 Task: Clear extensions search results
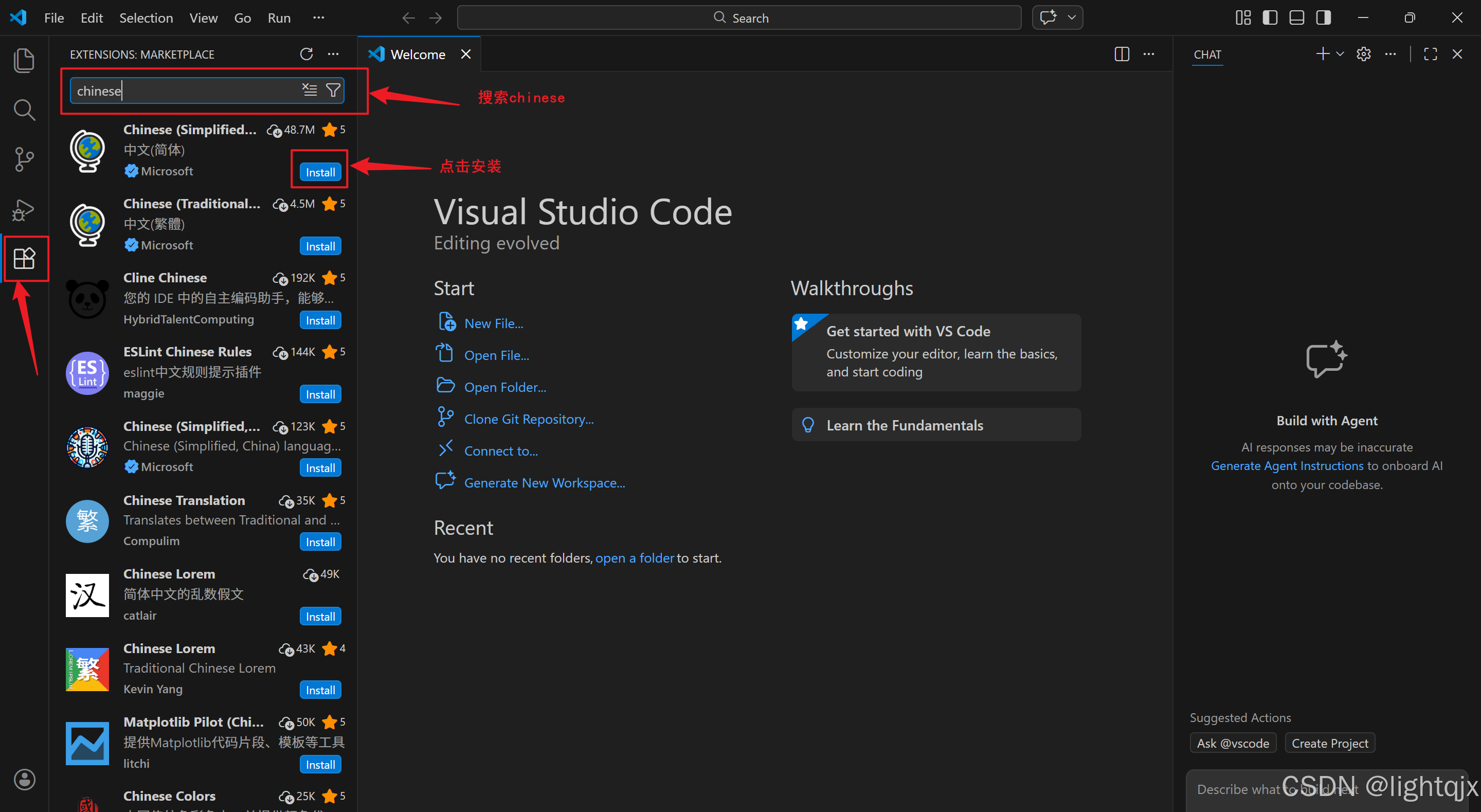(x=309, y=91)
